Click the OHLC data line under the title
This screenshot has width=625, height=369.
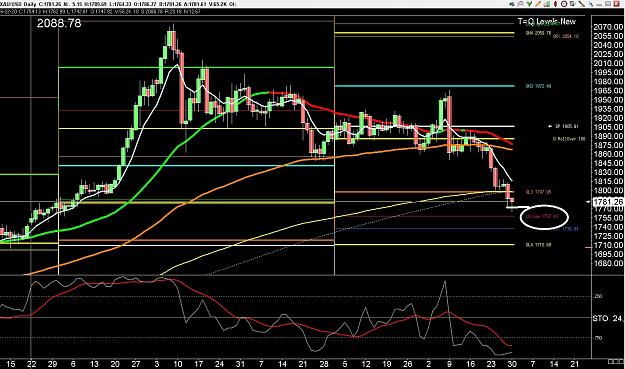[100, 12]
